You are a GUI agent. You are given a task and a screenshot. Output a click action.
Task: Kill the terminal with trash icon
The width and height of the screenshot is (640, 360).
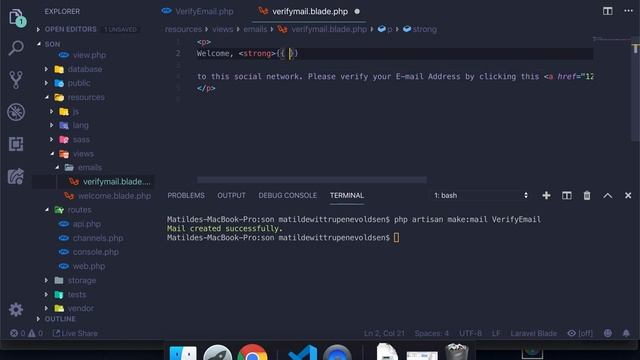click(x=587, y=196)
